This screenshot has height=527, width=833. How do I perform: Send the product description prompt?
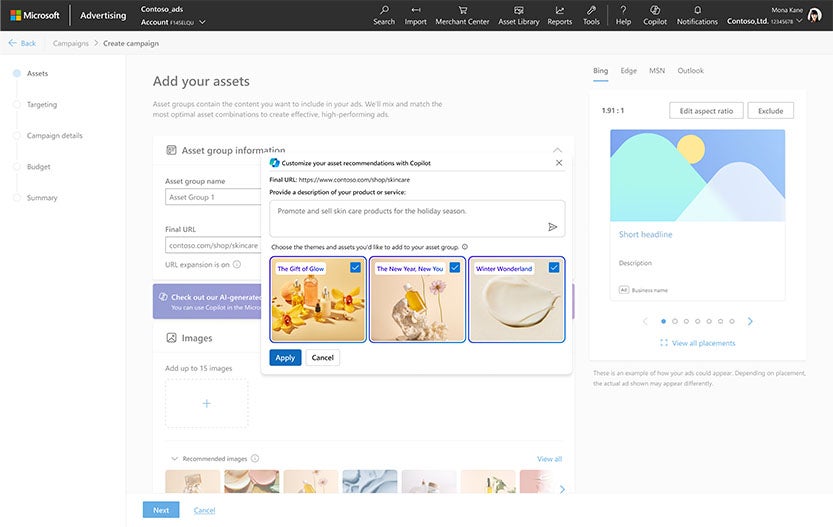pos(552,227)
